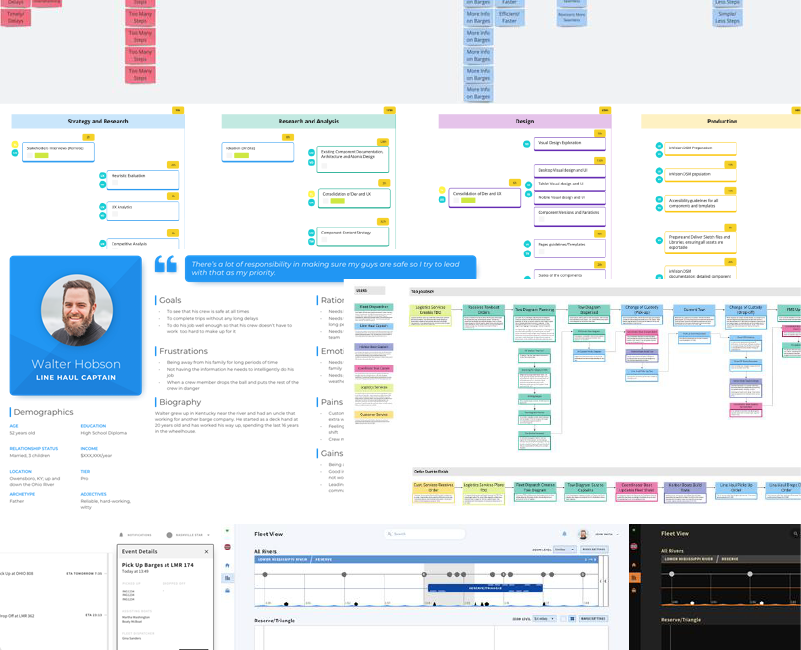Click the purple Design column header
This screenshot has width=801, height=650.
[x=524, y=121]
